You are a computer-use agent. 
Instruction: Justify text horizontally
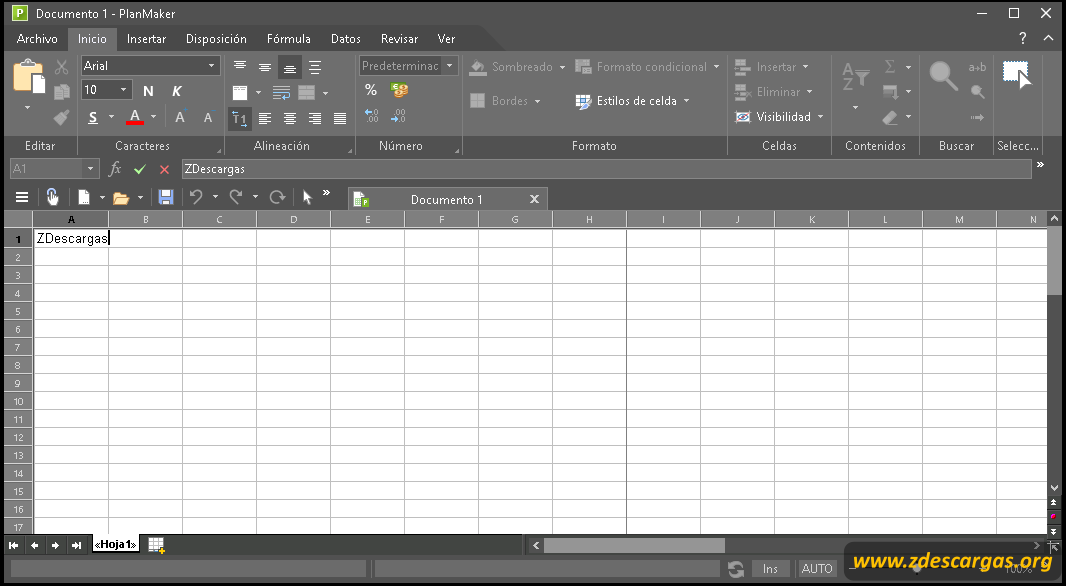(x=340, y=118)
